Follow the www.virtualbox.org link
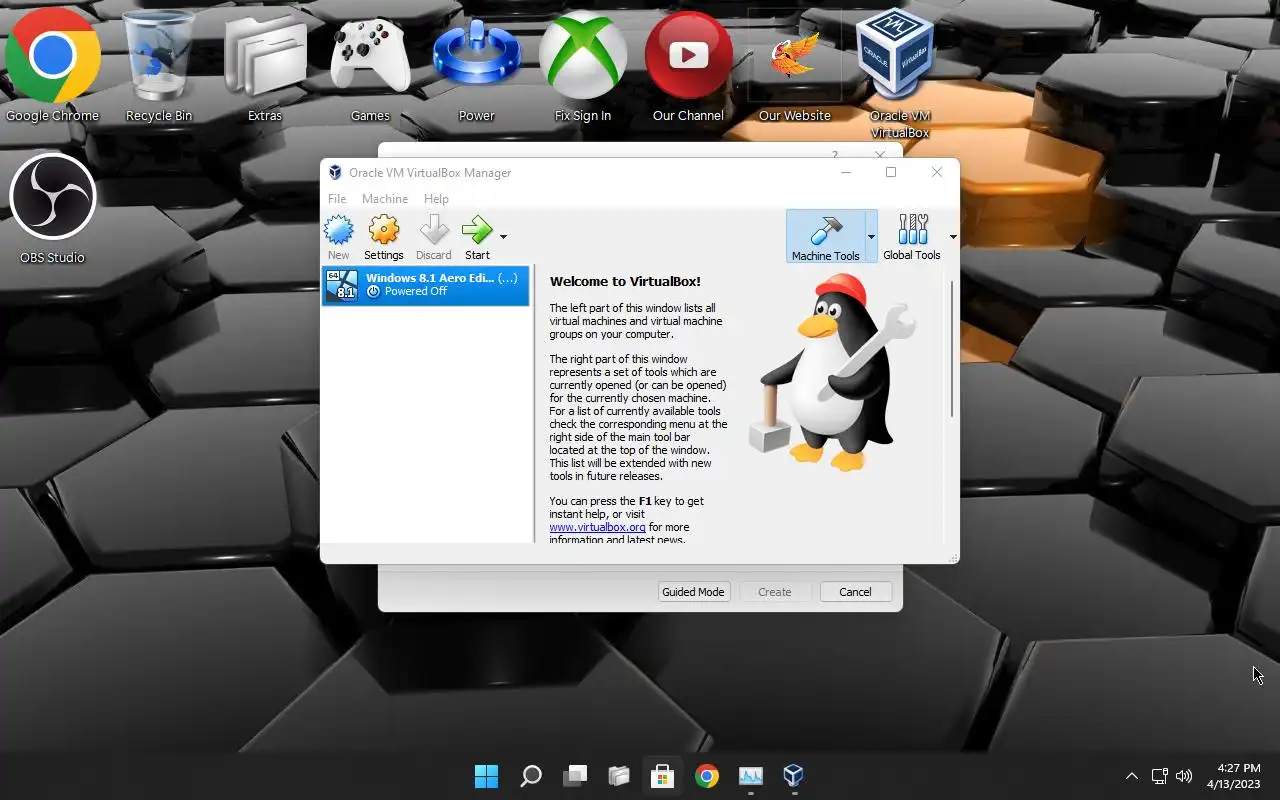 [597, 527]
